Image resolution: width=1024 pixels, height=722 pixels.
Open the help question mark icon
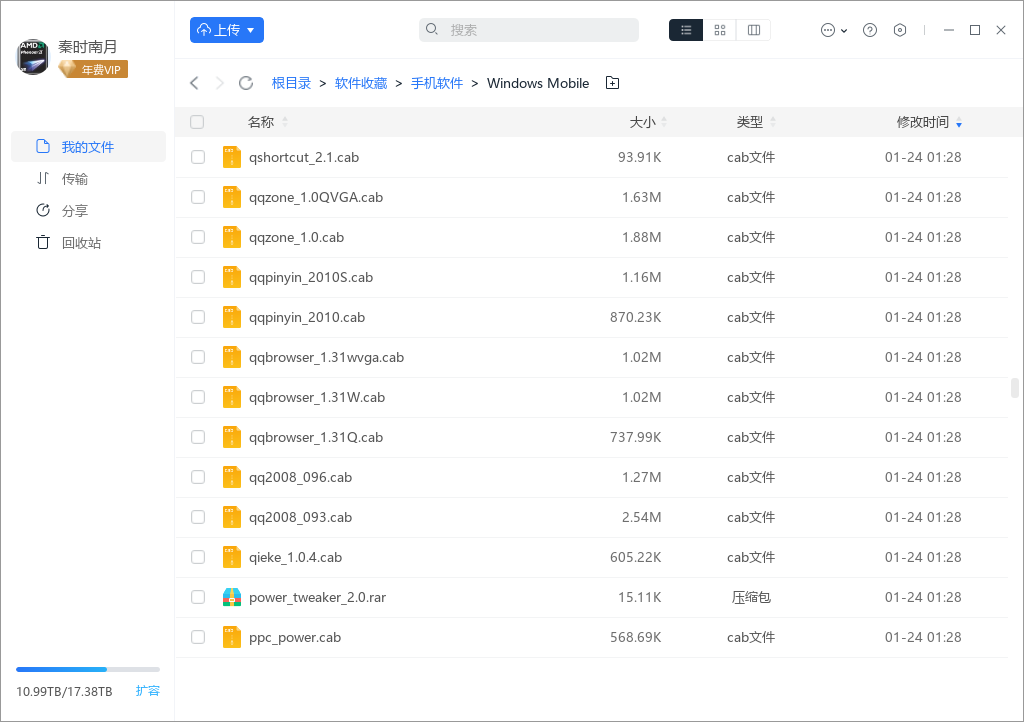coord(870,30)
